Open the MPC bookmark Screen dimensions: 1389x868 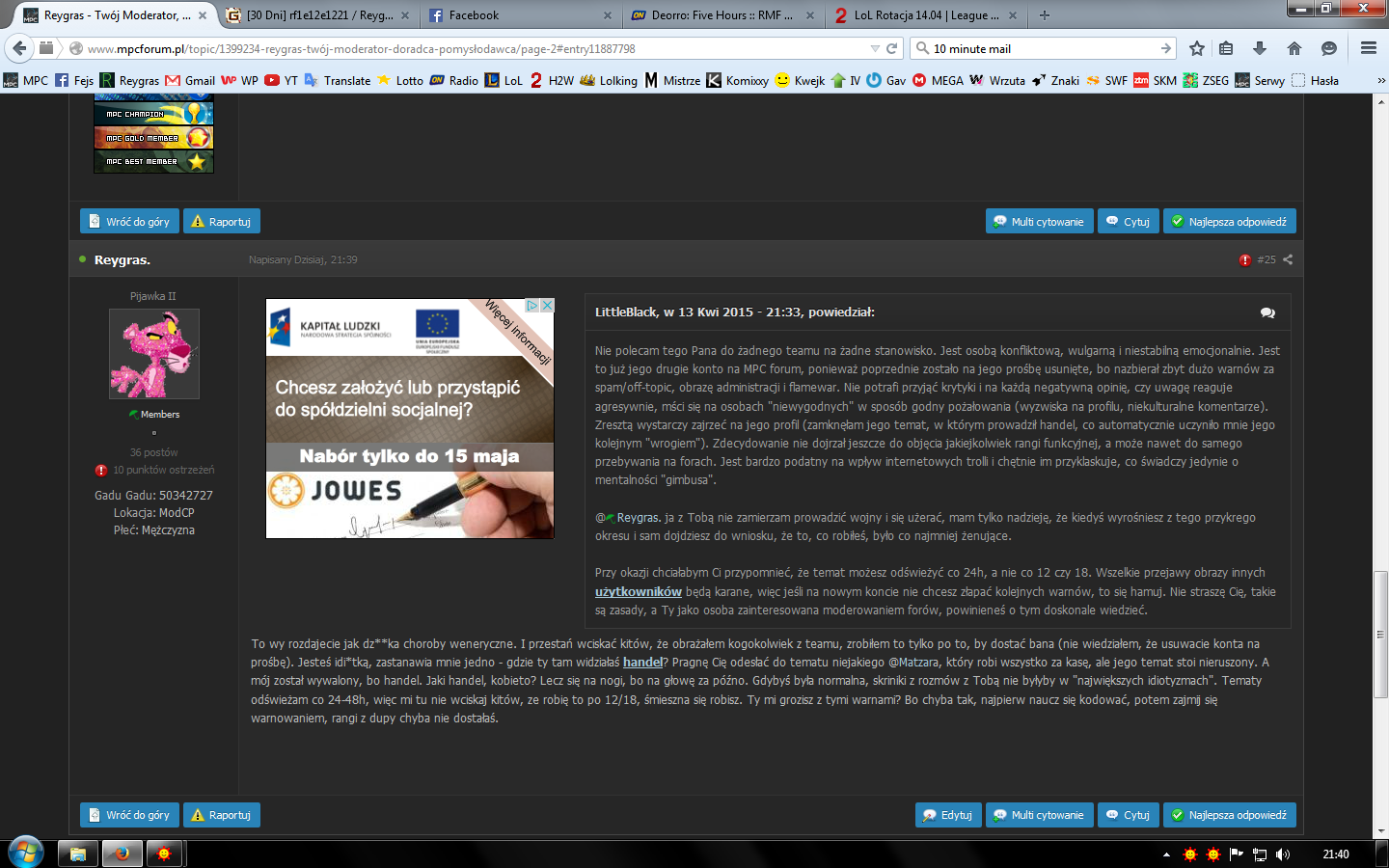[x=26, y=81]
